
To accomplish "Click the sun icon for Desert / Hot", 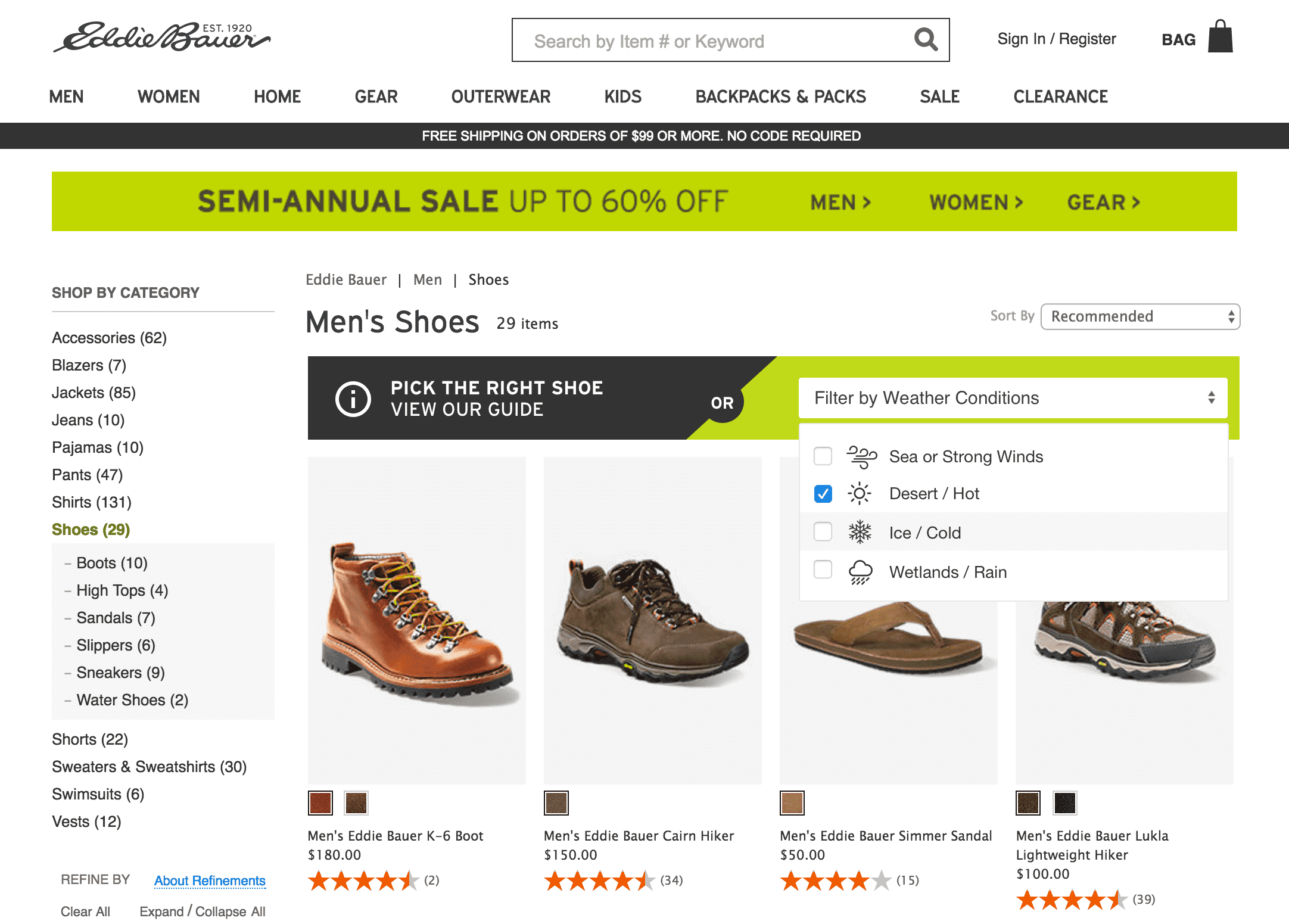I will (859, 494).
